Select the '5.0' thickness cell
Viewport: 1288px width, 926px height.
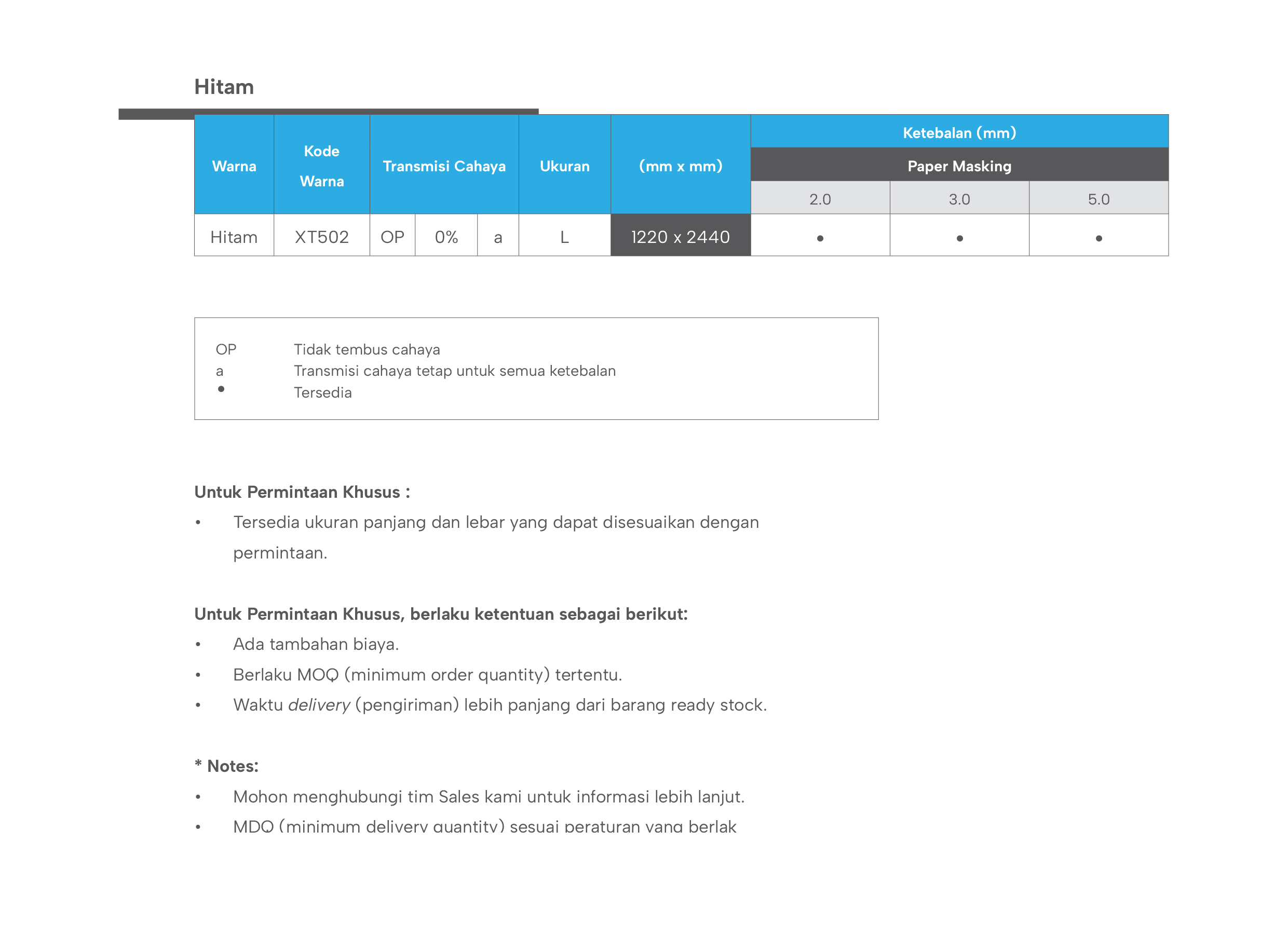click(x=1099, y=199)
